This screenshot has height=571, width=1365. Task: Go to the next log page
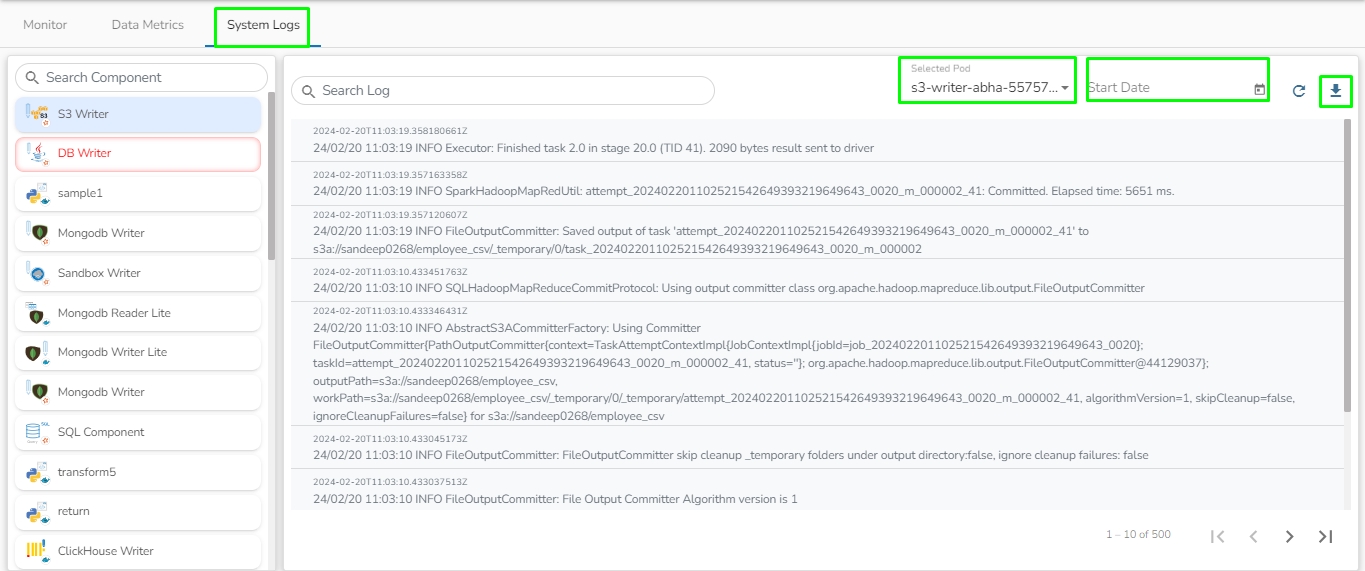1289,536
